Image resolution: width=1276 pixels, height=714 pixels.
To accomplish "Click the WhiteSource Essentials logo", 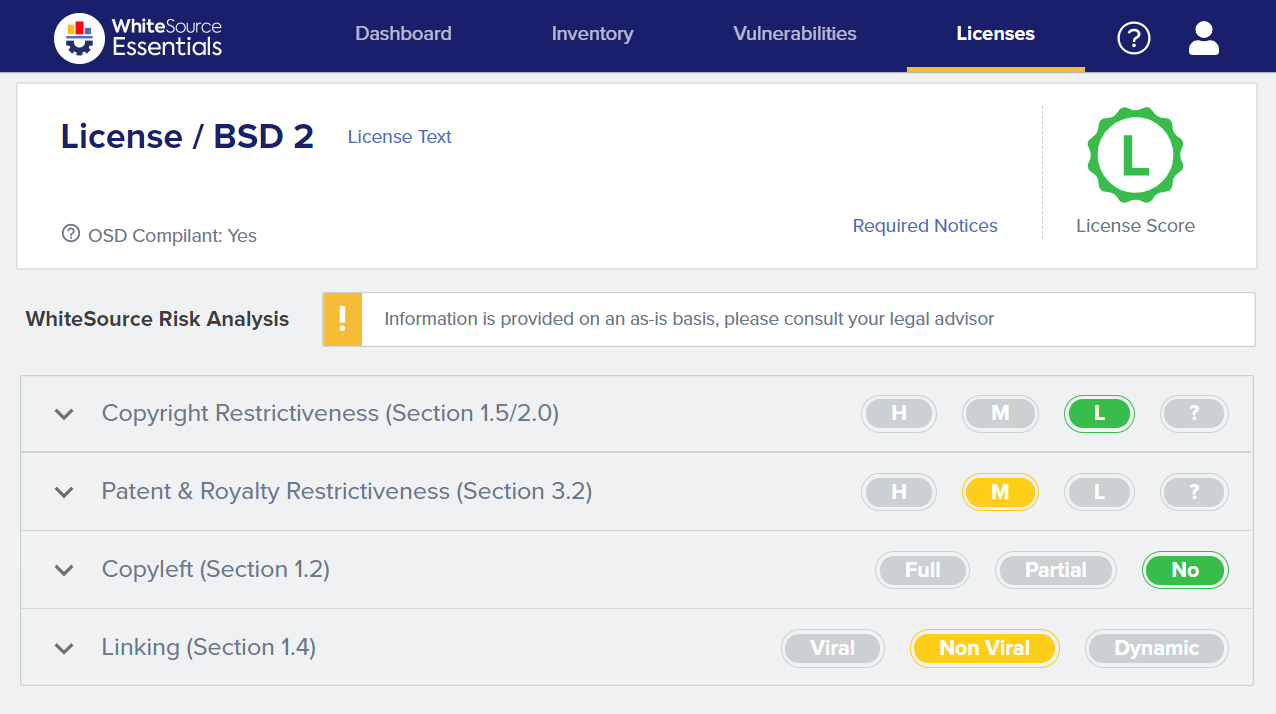I will click(x=138, y=37).
